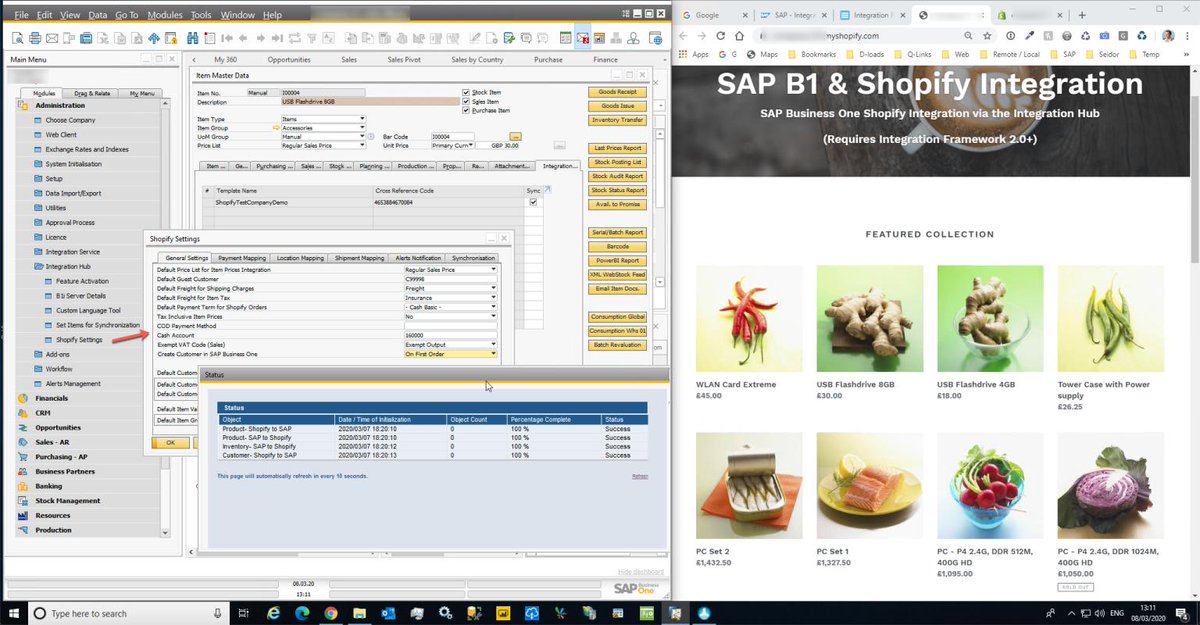Click the Goods Receipt button
This screenshot has height=625, width=1200.
click(x=617, y=92)
